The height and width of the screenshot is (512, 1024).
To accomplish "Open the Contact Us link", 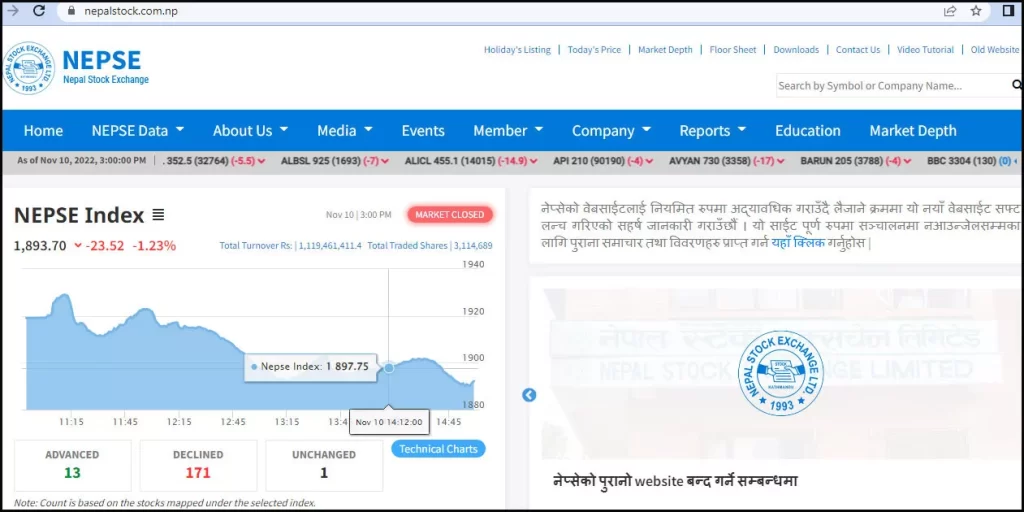I will tap(858, 50).
